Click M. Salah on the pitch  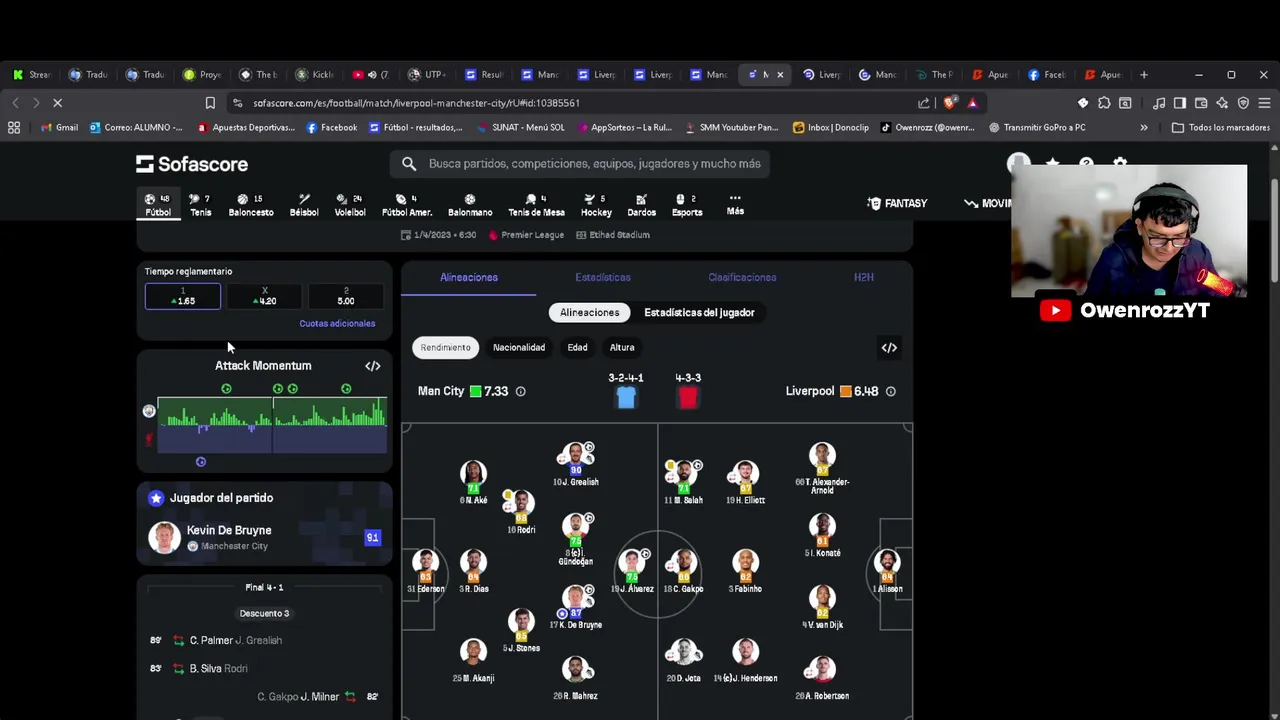(x=684, y=482)
